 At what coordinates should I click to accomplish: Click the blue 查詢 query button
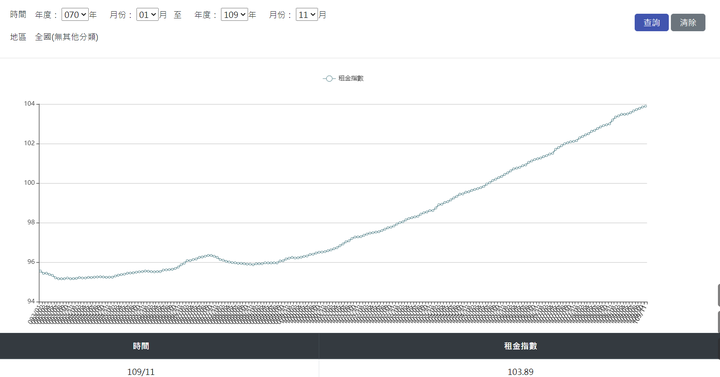[x=651, y=23]
